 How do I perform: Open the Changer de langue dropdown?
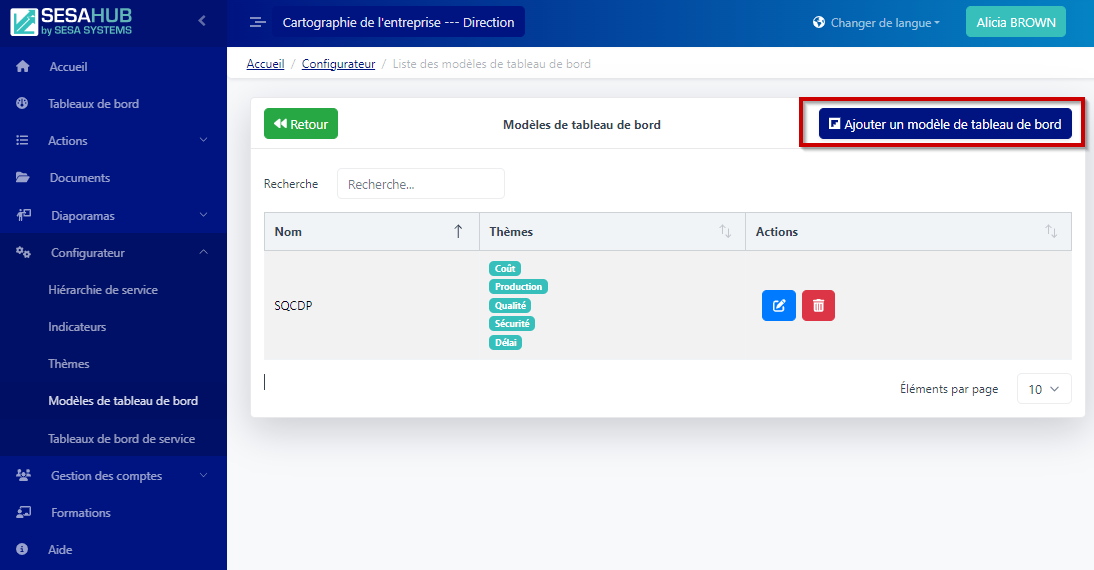coord(876,22)
